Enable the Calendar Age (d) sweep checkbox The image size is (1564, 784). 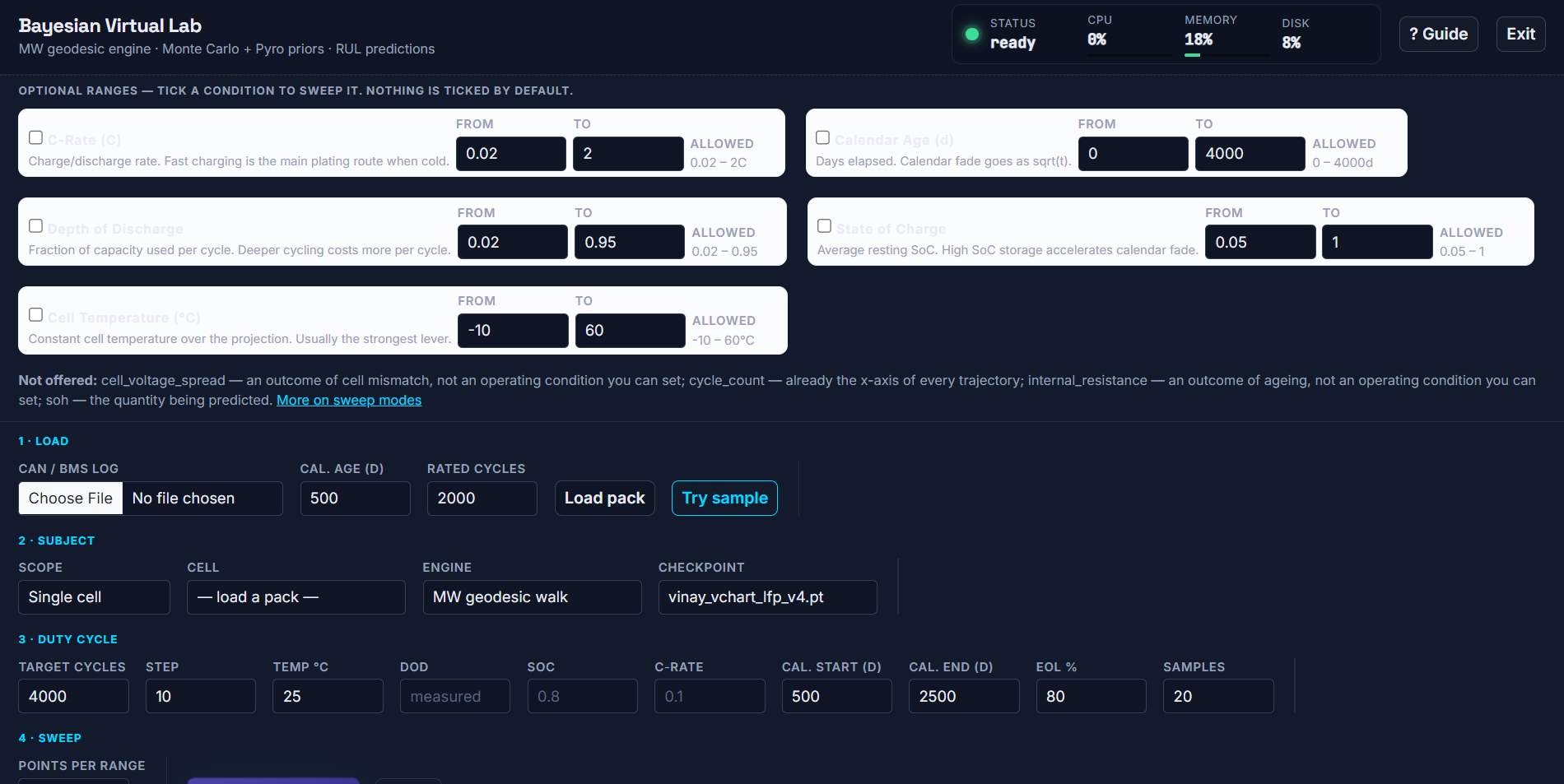click(822, 137)
